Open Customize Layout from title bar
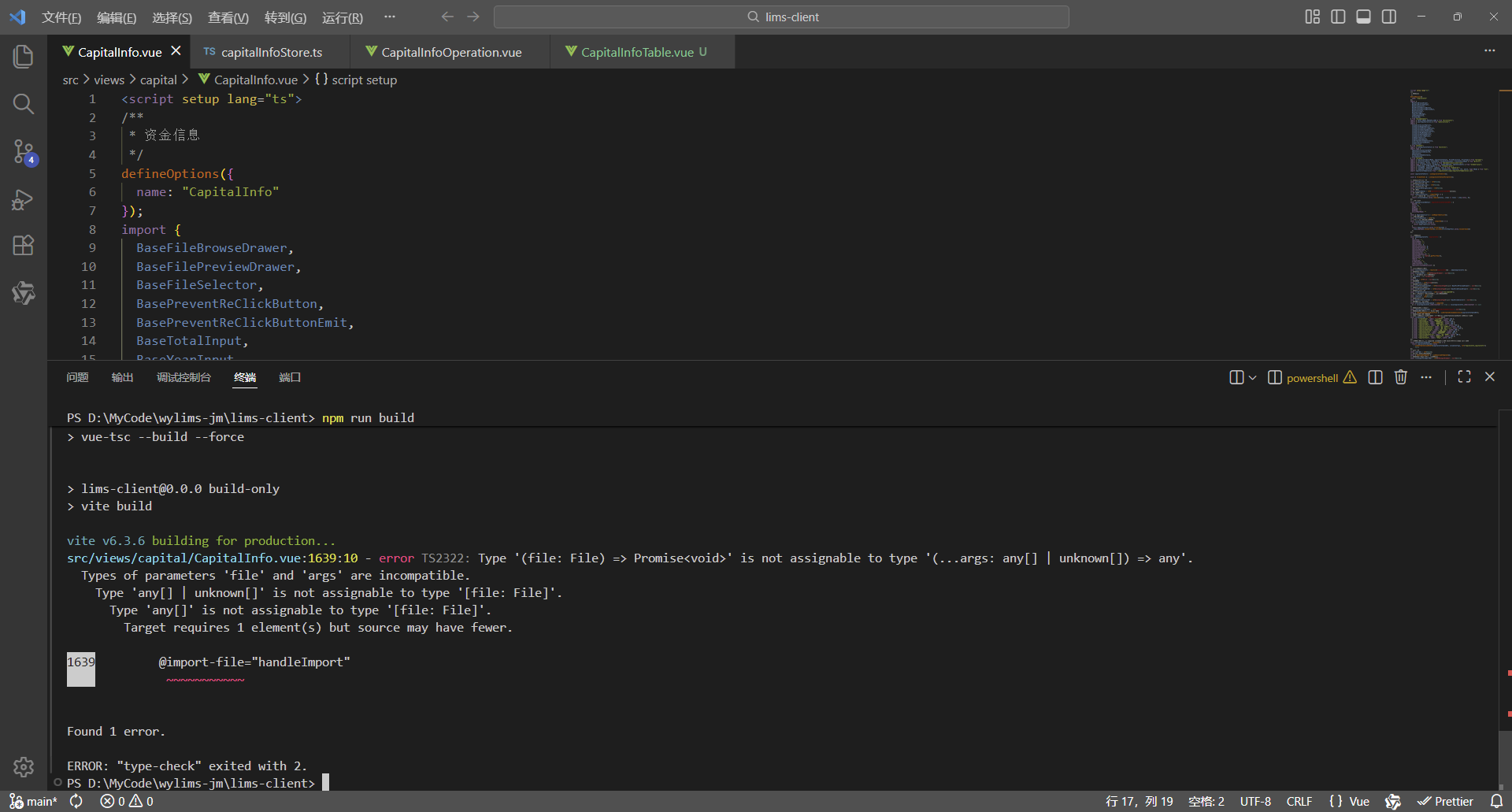Image resolution: width=1512 pixels, height=812 pixels. (1313, 17)
